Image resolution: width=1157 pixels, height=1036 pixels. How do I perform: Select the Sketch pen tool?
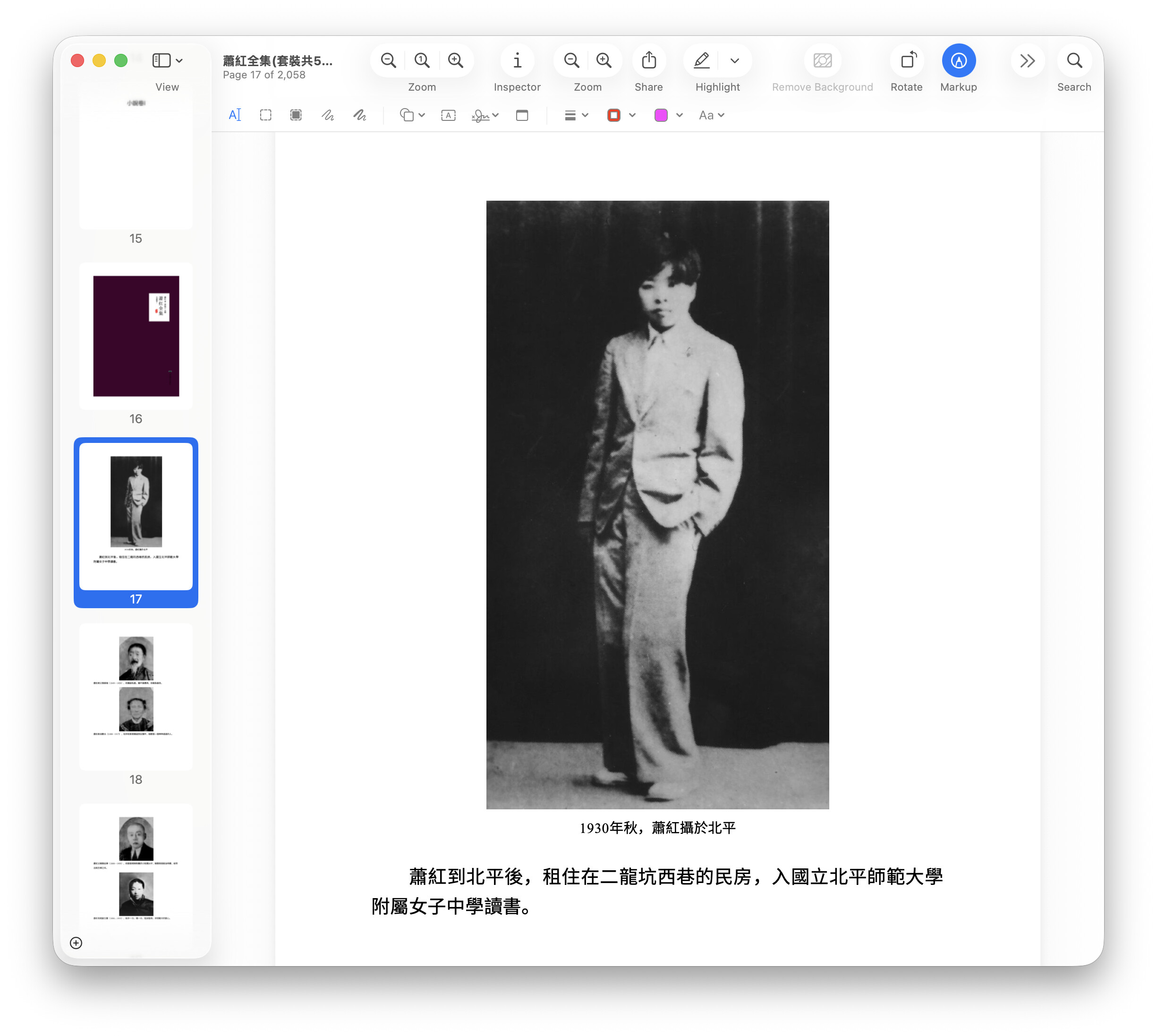click(x=327, y=116)
